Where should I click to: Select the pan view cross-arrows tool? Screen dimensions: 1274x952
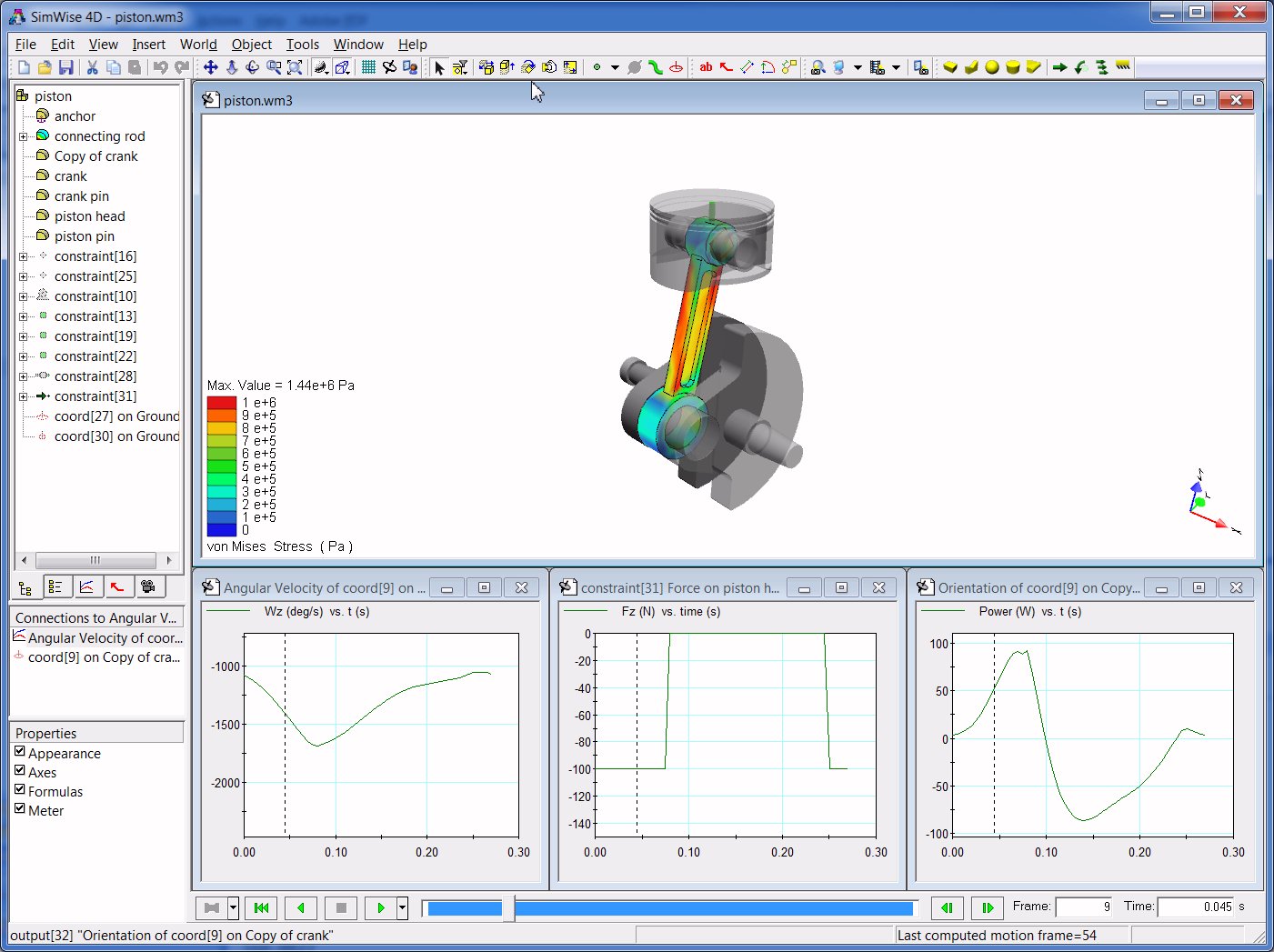pos(210,67)
